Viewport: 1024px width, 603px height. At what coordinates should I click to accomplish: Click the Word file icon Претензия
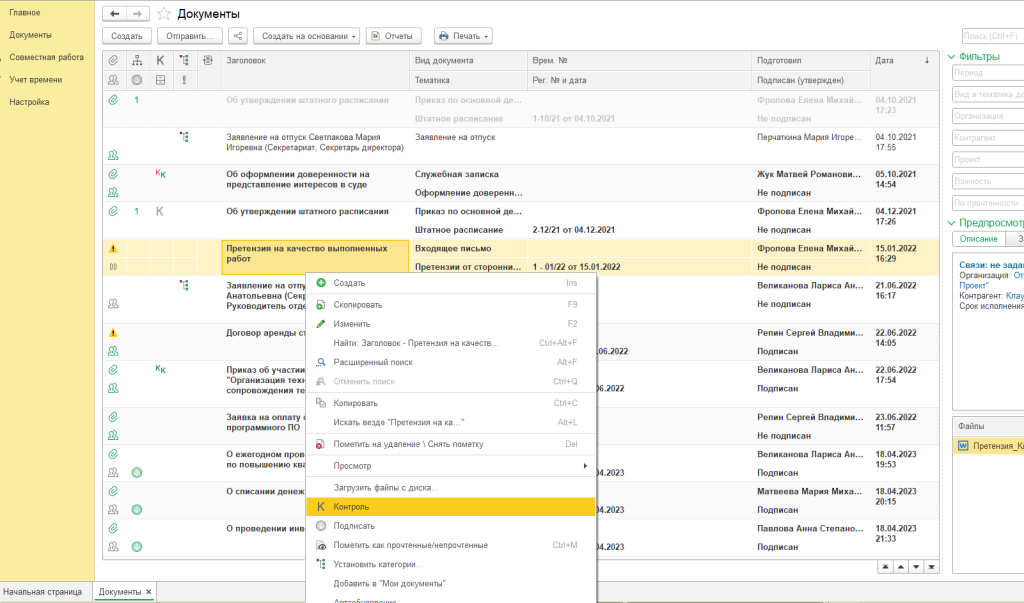click(x=963, y=446)
